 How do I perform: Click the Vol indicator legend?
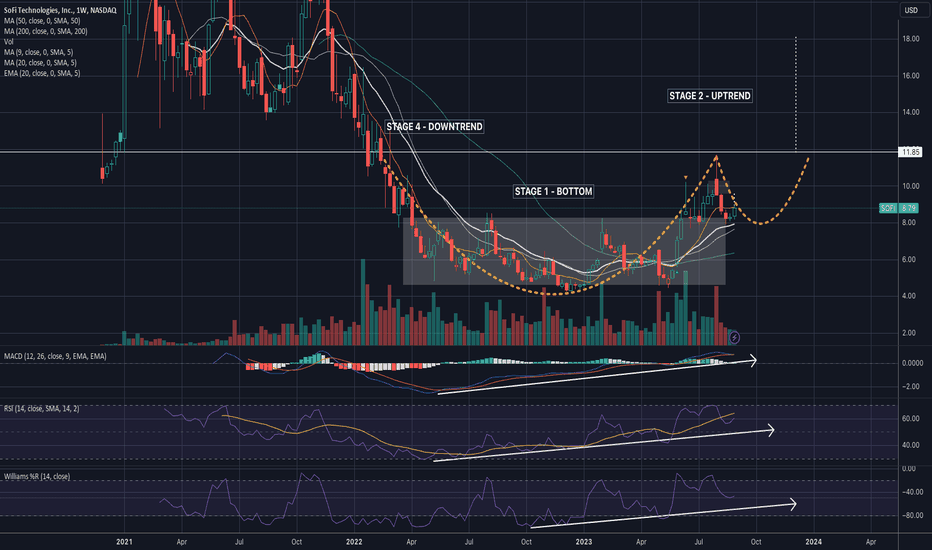click(9, 42)
